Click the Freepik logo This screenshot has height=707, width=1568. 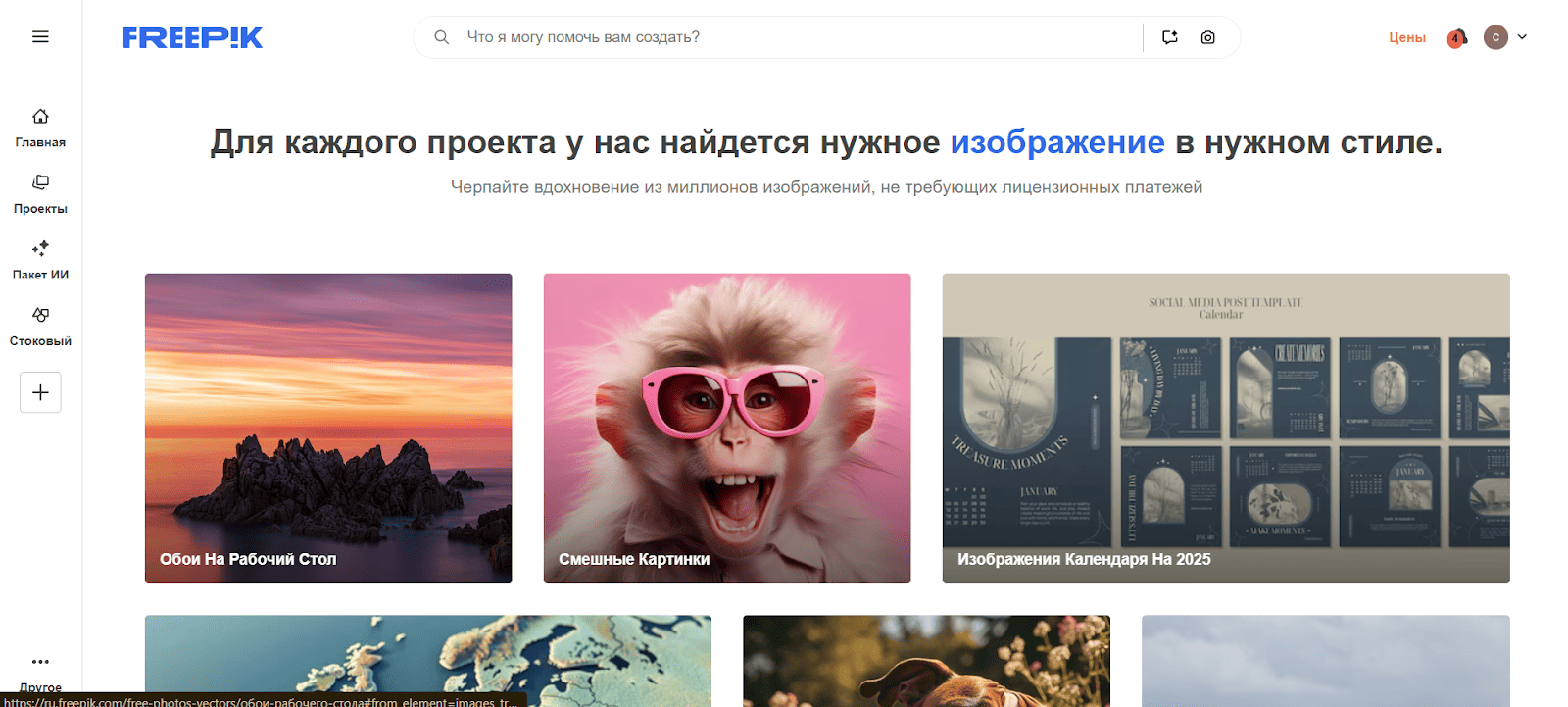click(x=193, y=37)
